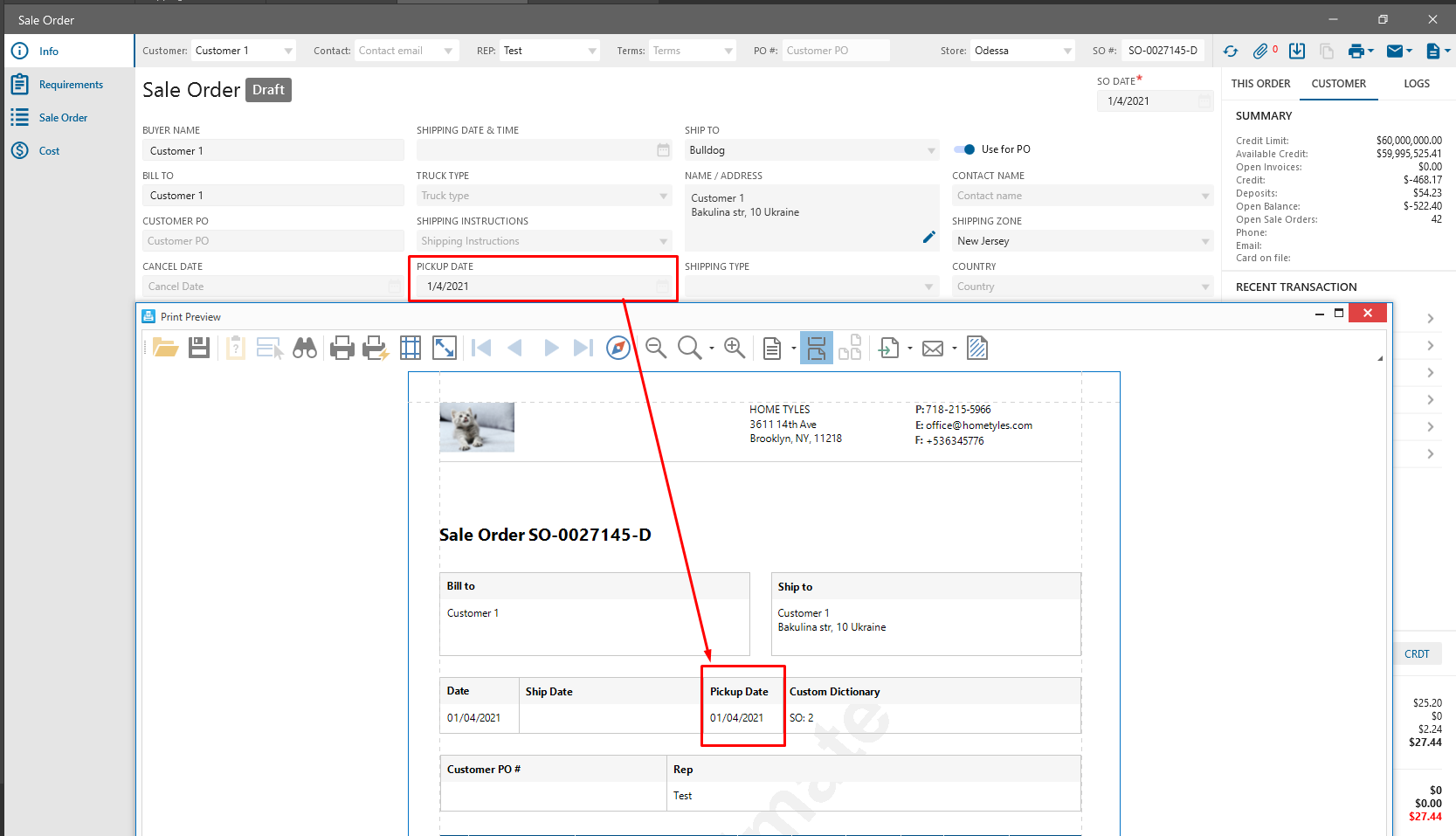Go to the next page in preview
The width and height of the screenshot is (1456, 836).
point(551,349)
